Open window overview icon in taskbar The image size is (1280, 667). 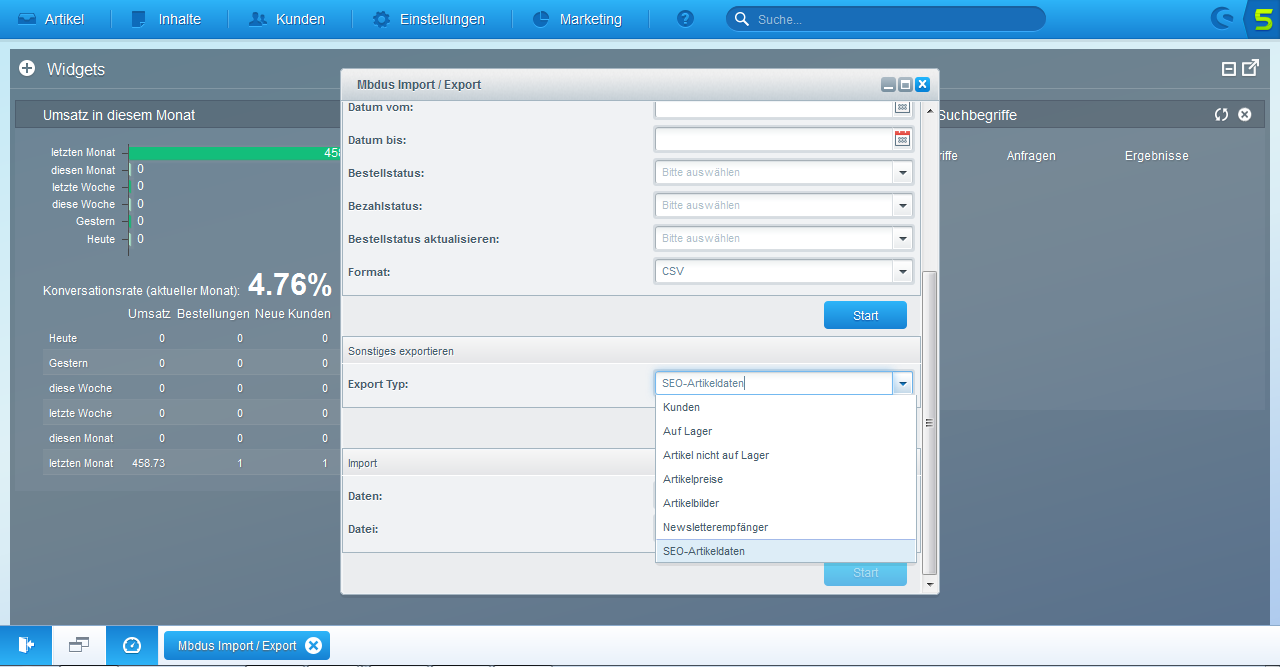tap(79, 645)
